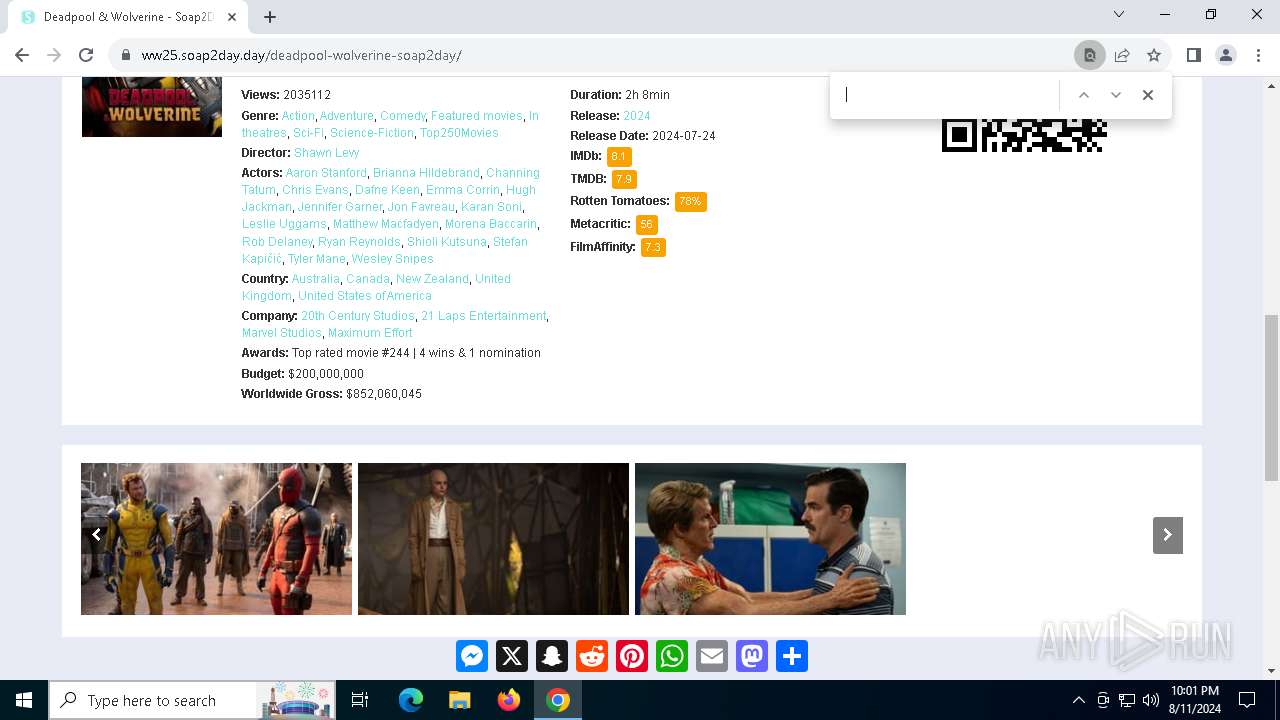Click the FilmAffinity 7.3 badge

click(x=653, y=247)
